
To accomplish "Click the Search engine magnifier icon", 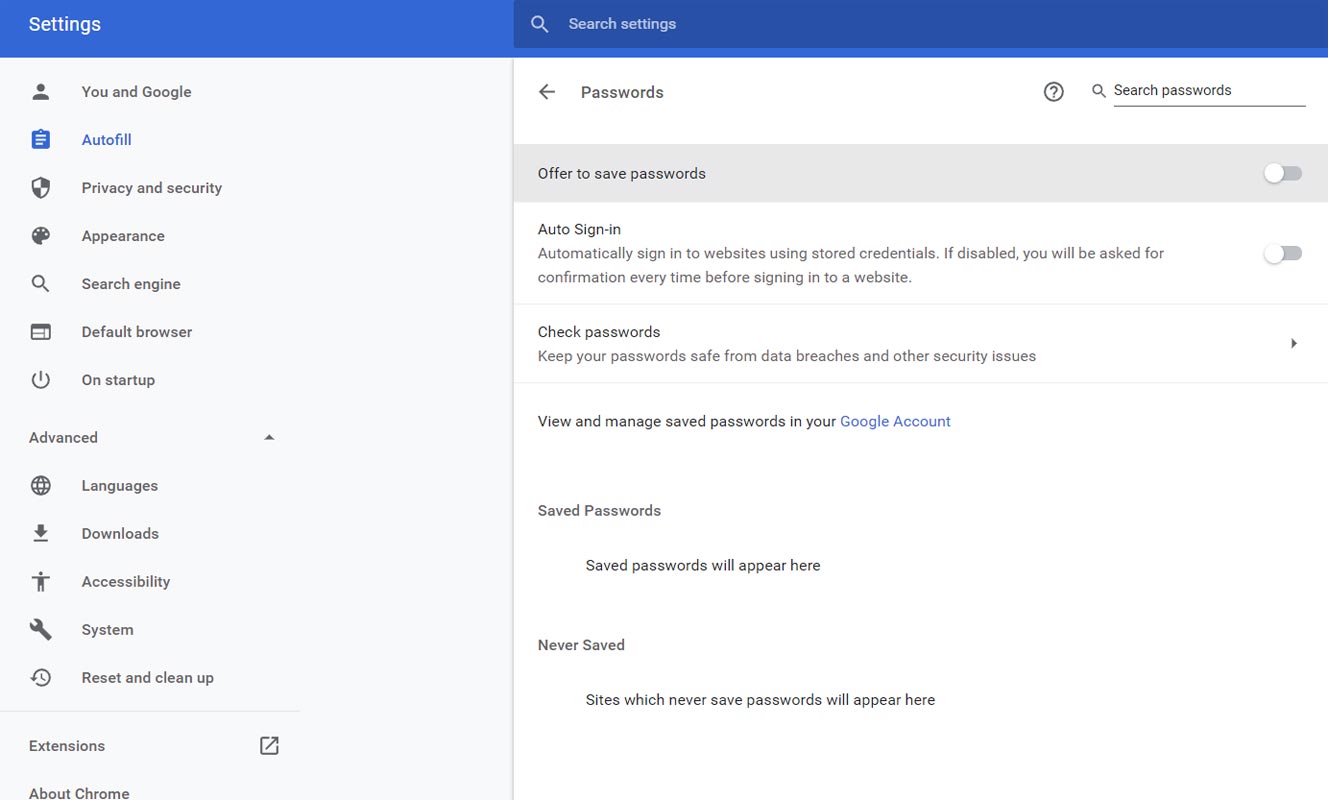I will [x=40, y=284].
